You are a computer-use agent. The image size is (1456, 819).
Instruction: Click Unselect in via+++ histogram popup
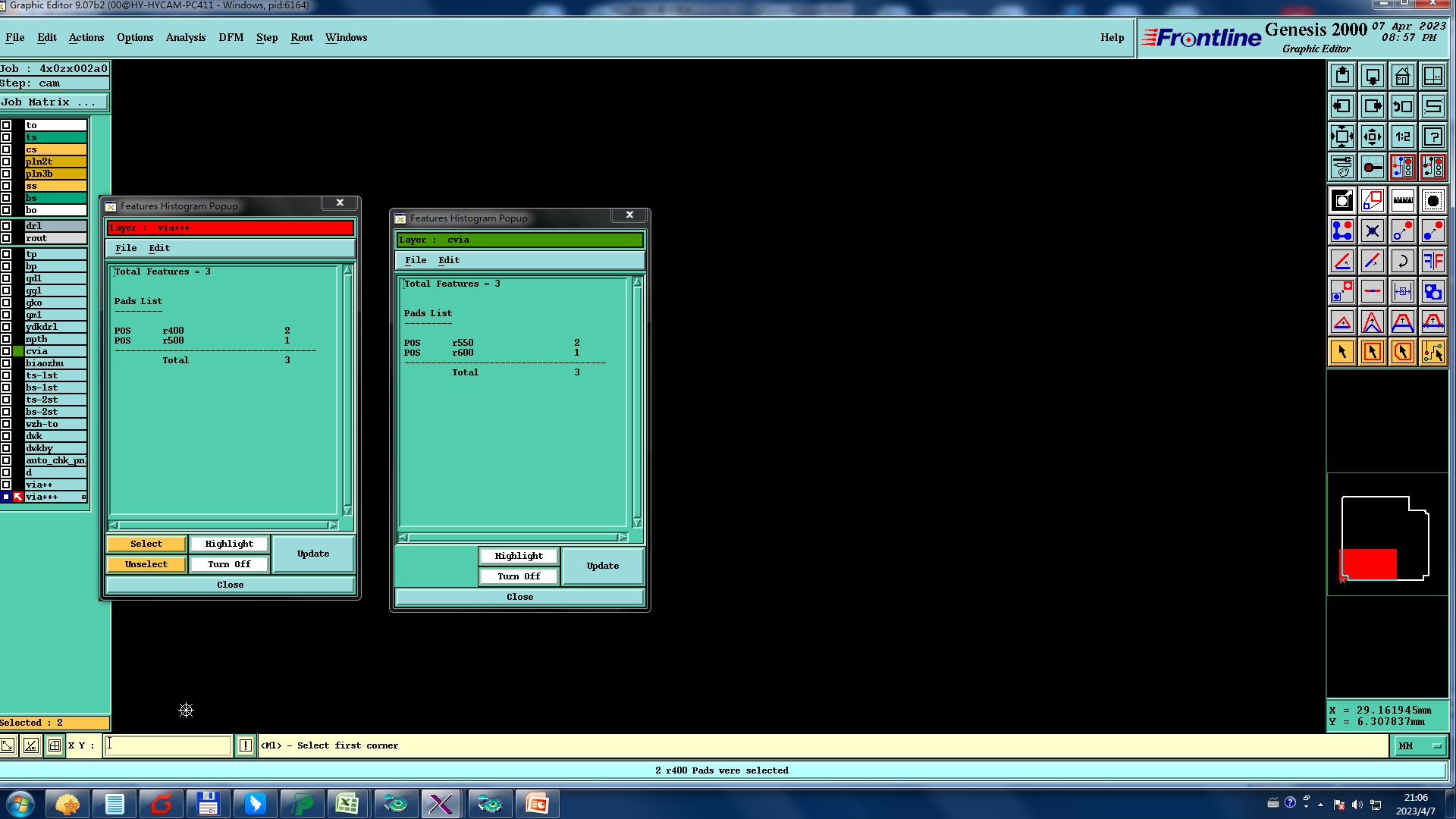146,564
